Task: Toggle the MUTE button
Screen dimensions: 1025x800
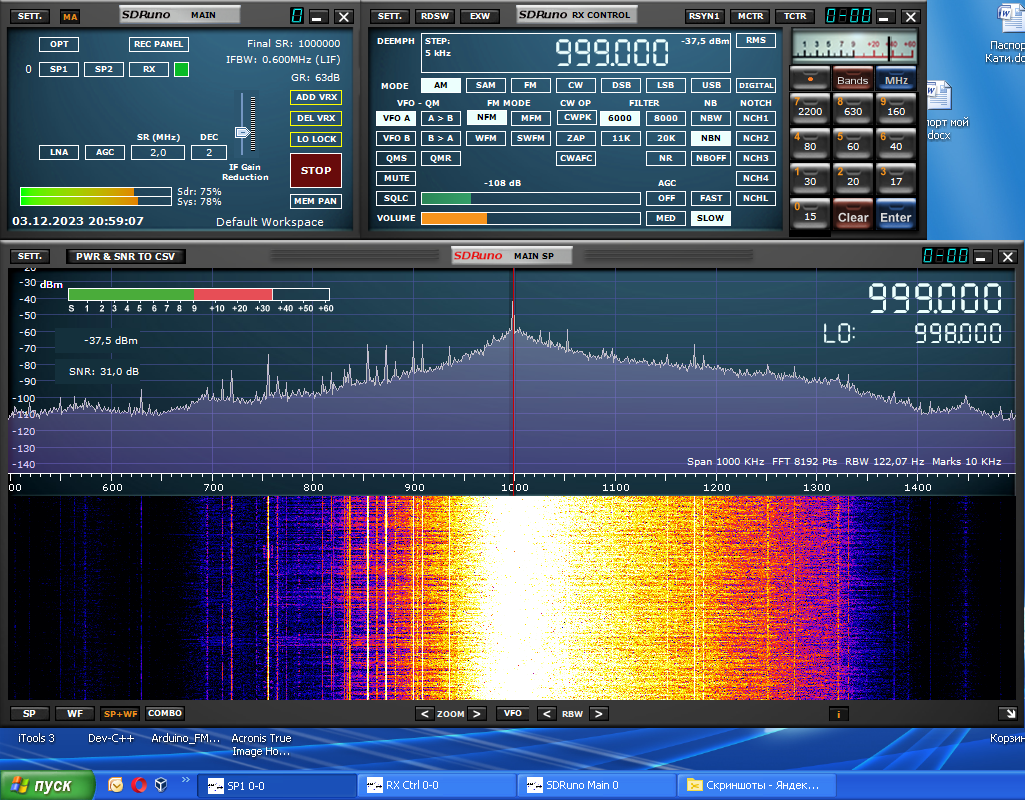Action: (x=396, y=178)
